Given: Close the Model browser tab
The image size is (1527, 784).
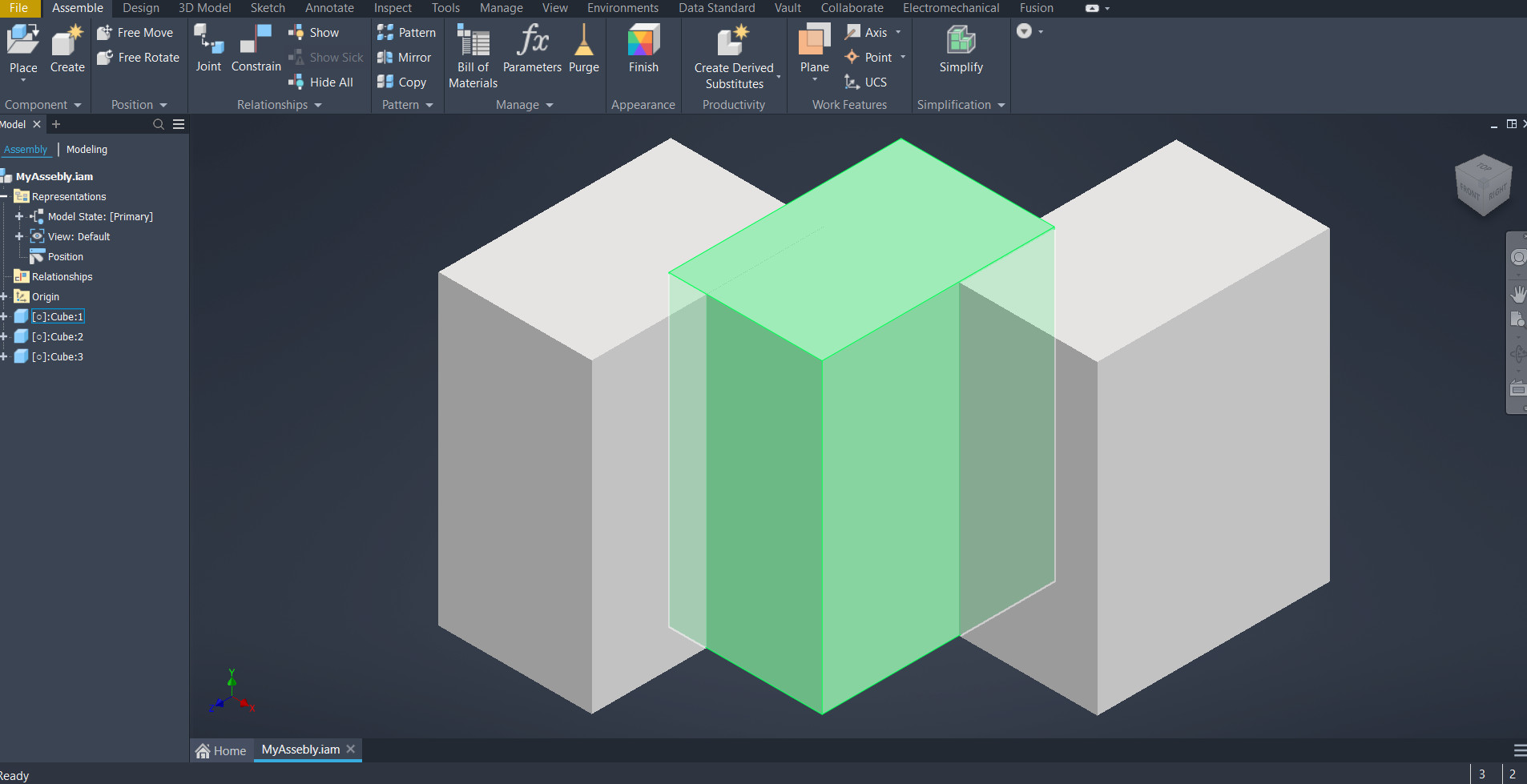Looking at the screenshot, I should pyautogui.click(x=37, y=124).
